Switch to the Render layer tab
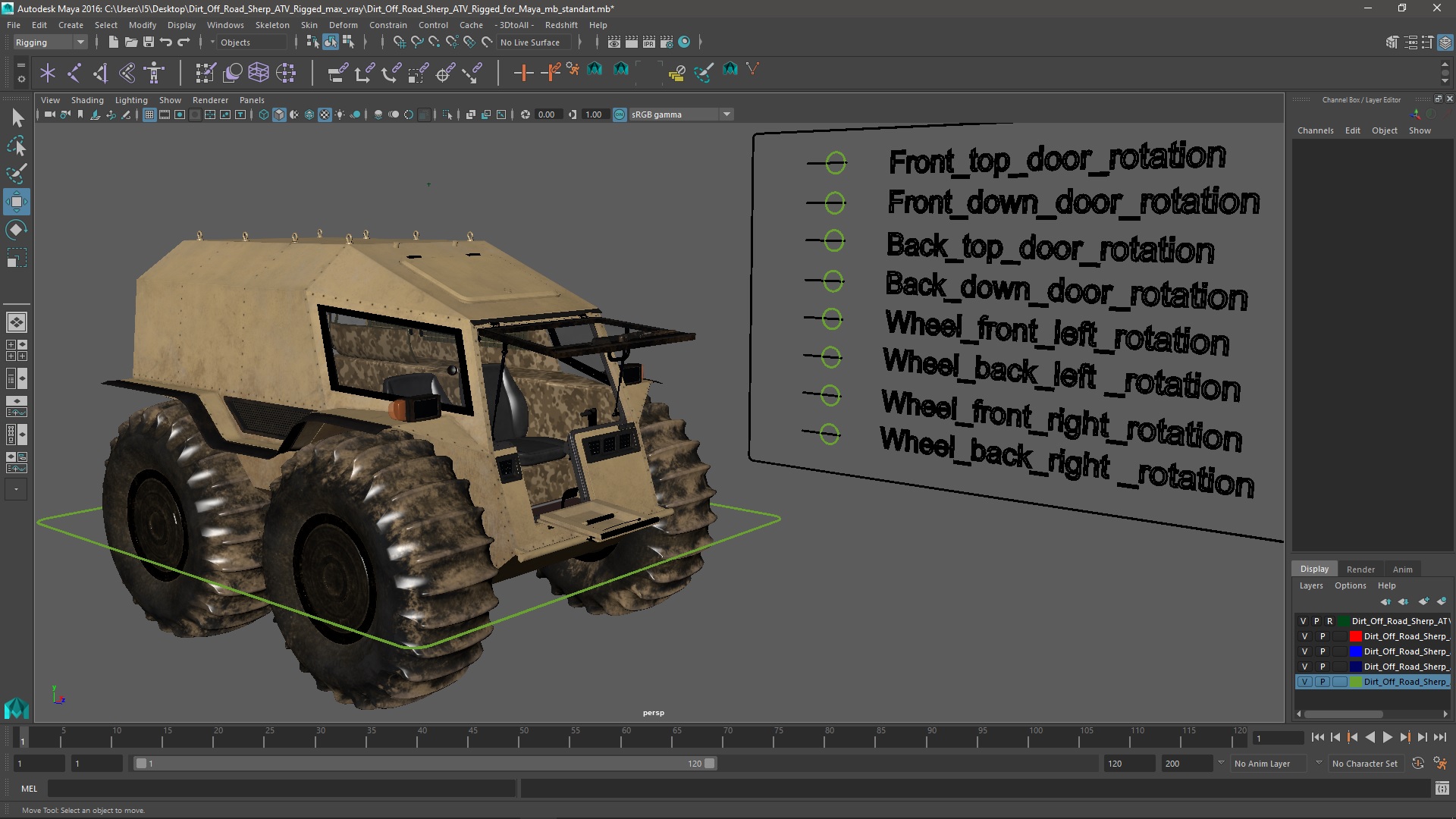The height and width of the screenshot is (819, 1456). point(1360,570)
